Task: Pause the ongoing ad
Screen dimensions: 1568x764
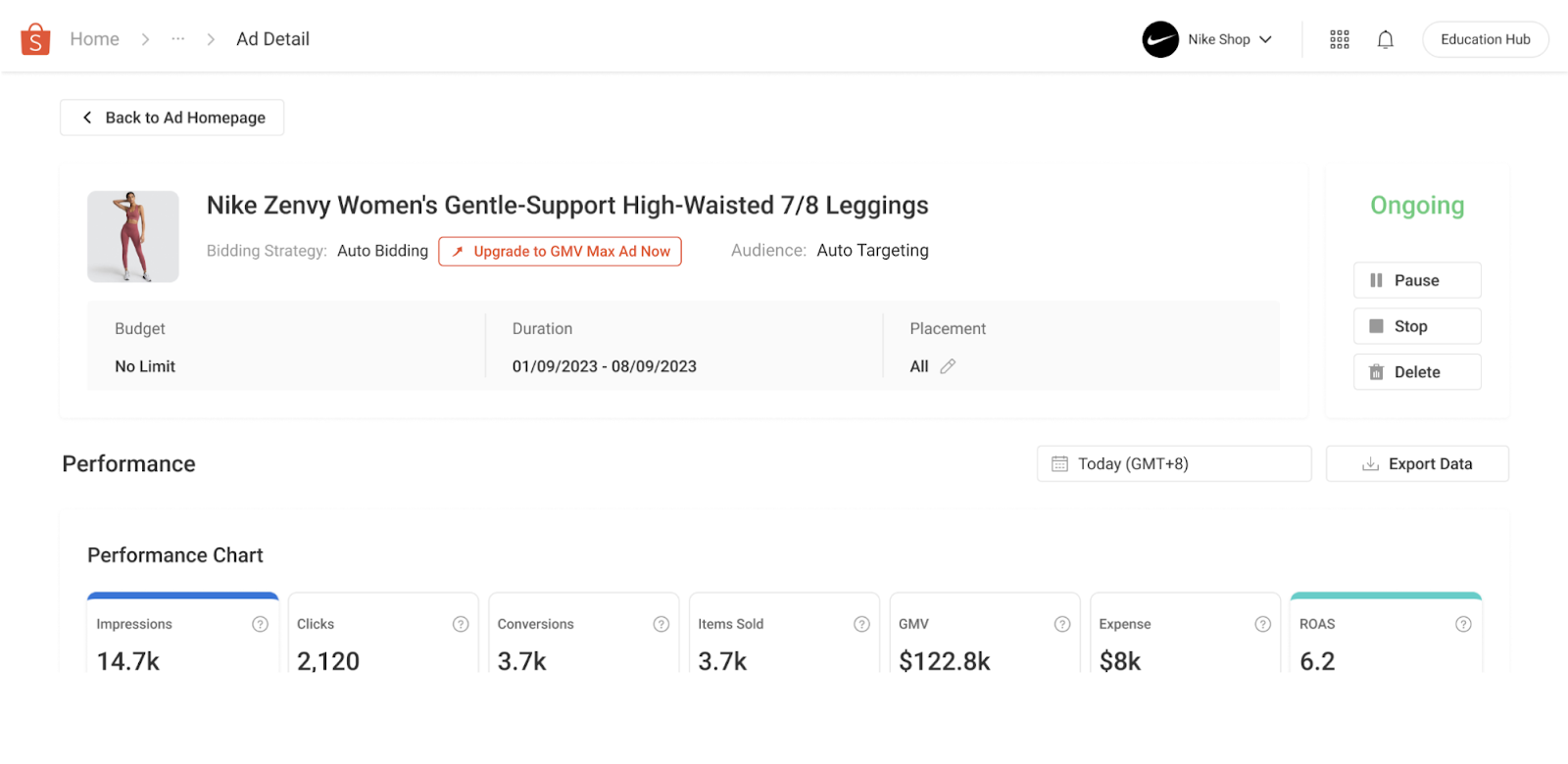Action: (1417, 280)
